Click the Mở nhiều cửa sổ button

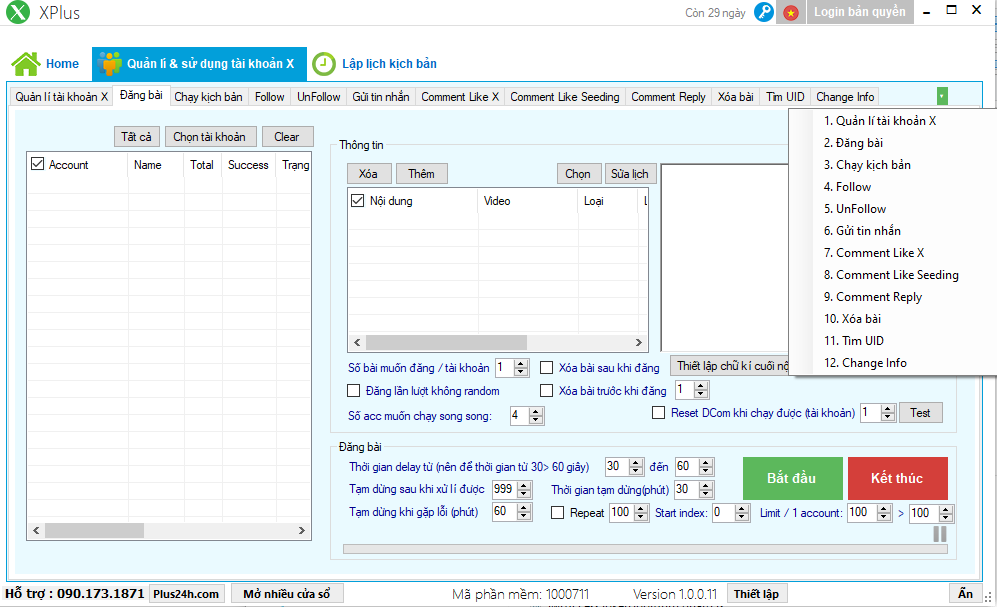pyautogui.click(x=287, y=594)
